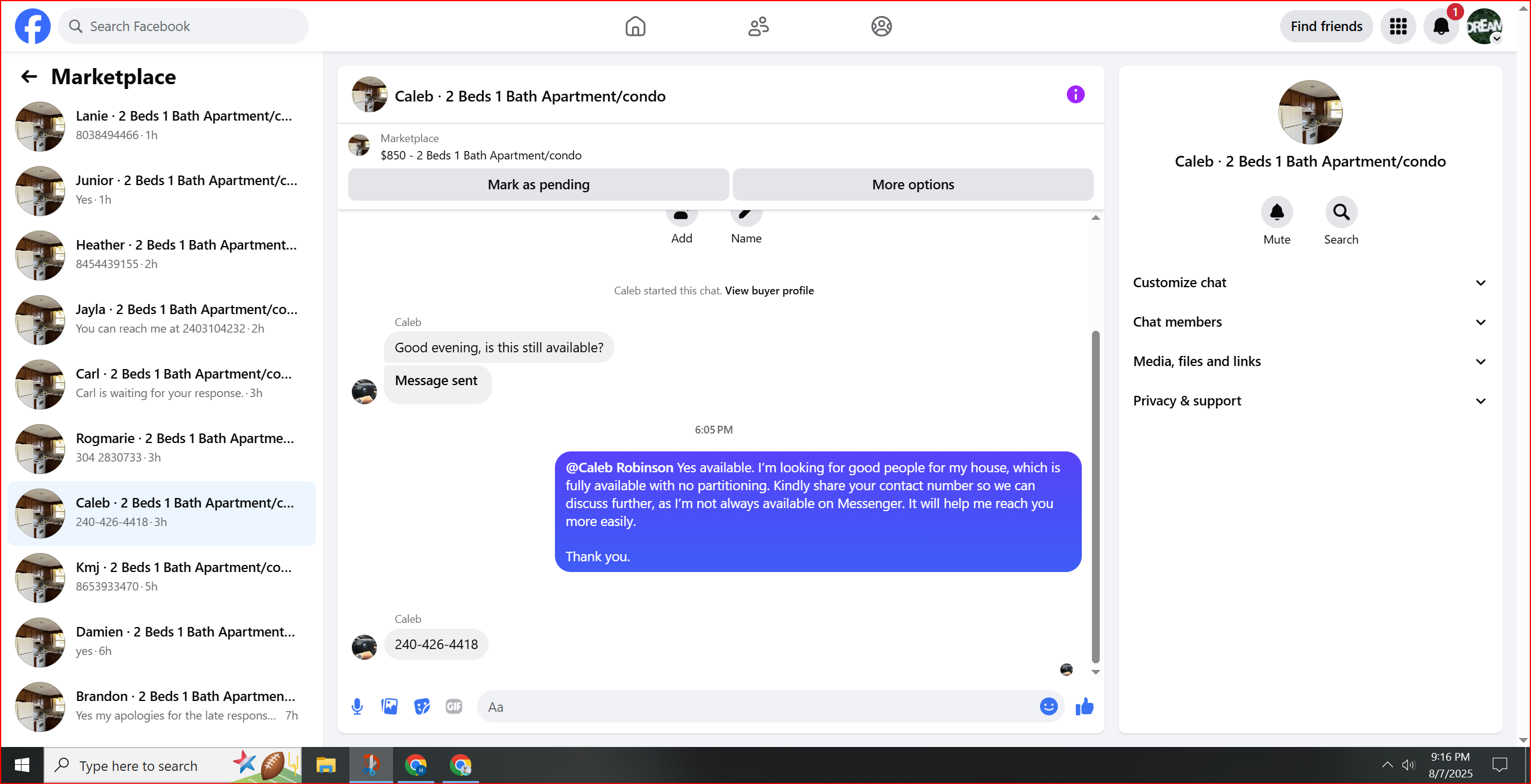
Task: Click Mark as pending button
Action: coord(538,185)
